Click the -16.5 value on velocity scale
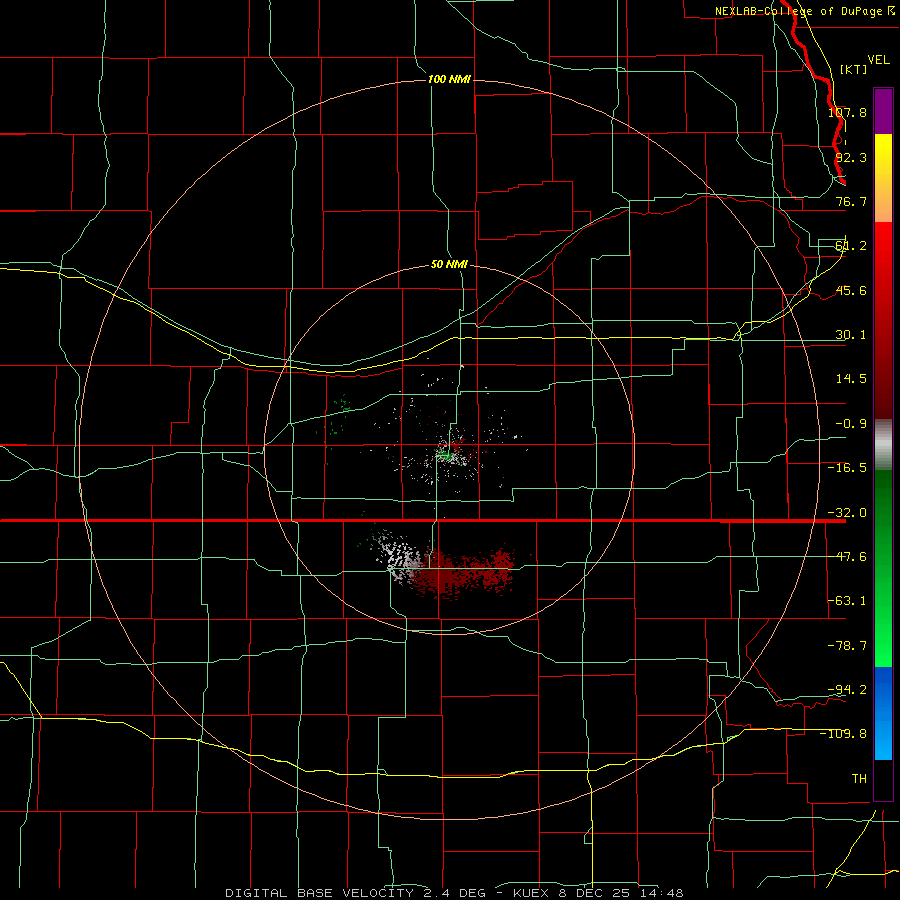Viewport: 900px width, 900px height. click(x=847, y=468)
